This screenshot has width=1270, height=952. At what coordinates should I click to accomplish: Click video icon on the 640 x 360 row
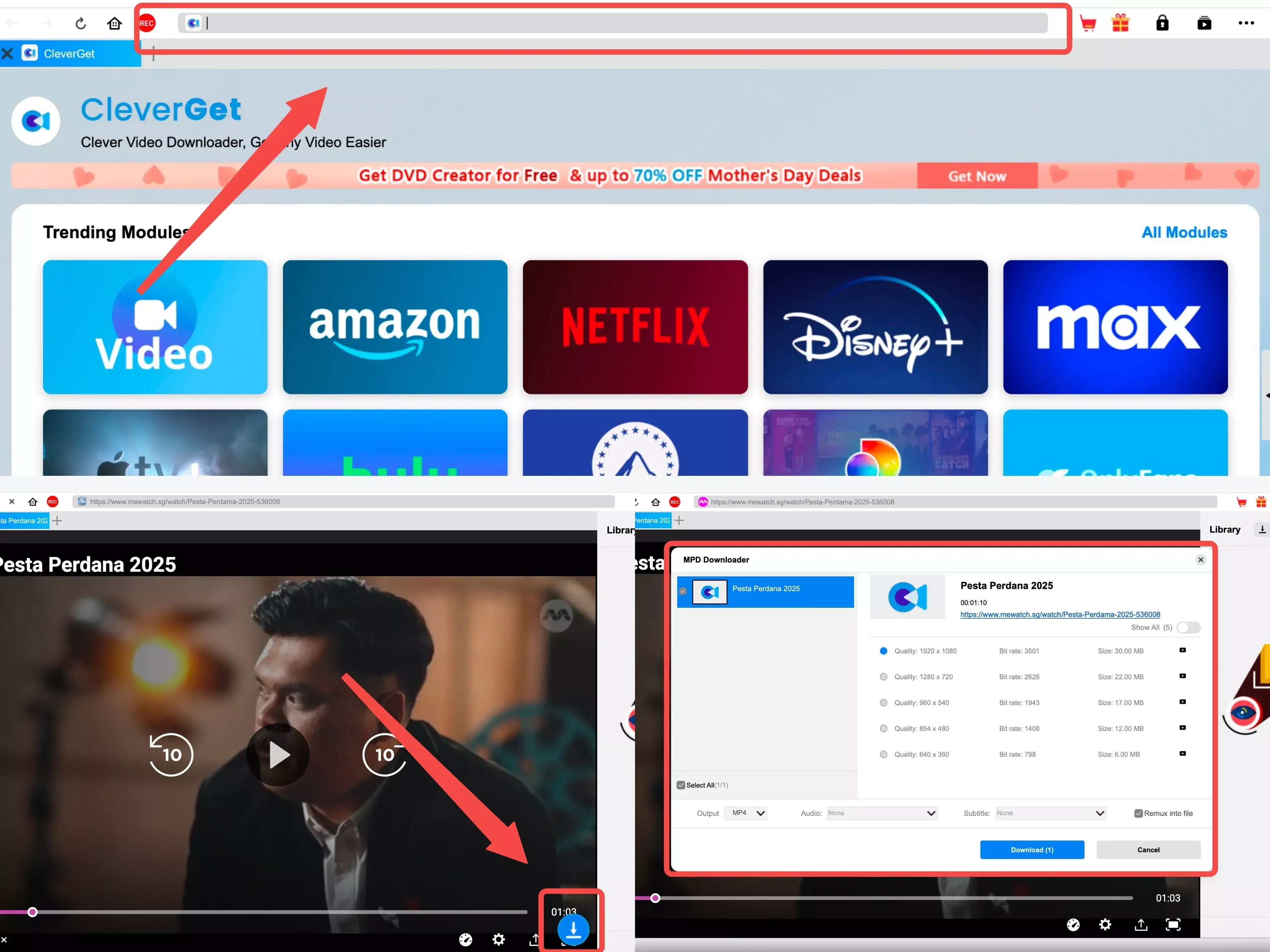1182,753
